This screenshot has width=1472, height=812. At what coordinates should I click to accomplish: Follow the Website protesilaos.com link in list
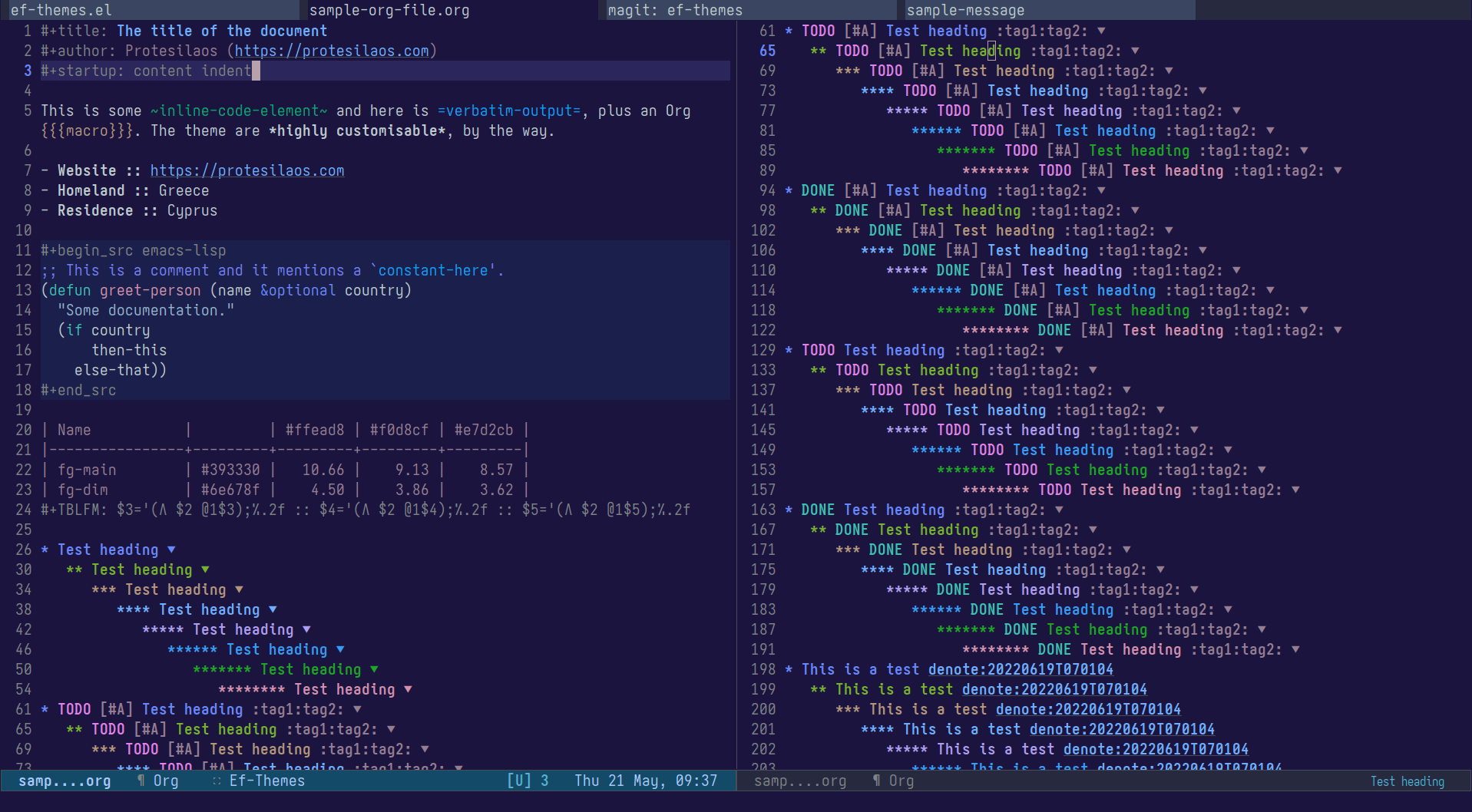point(247,170)
